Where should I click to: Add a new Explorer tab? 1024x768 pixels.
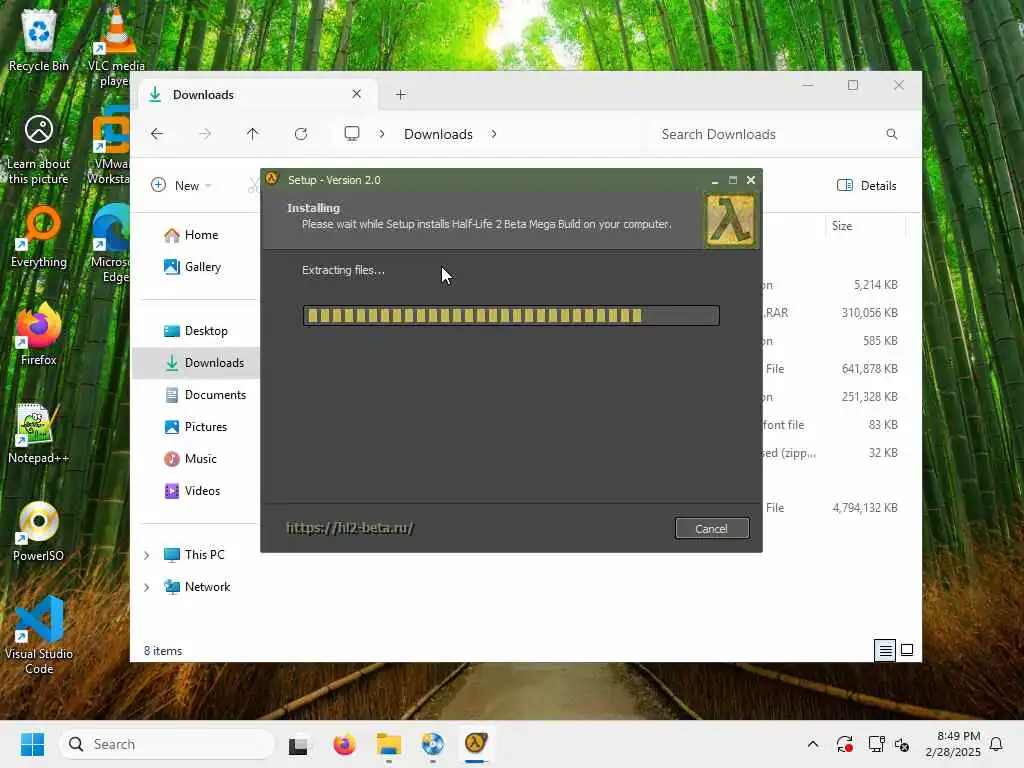pyautogui.click(x=401, y=95)
